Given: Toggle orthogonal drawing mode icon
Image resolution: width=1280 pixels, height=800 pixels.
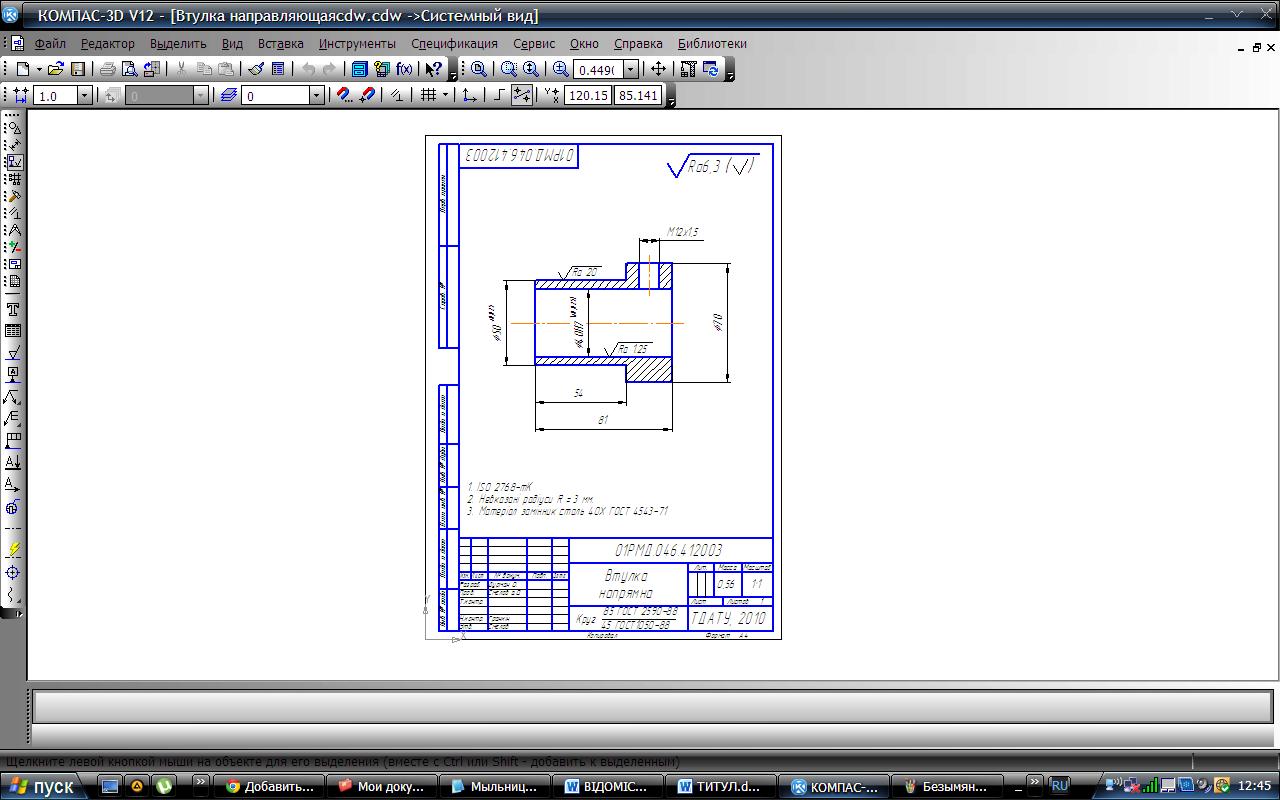Looking at the screenshot, I should (499, 95).
